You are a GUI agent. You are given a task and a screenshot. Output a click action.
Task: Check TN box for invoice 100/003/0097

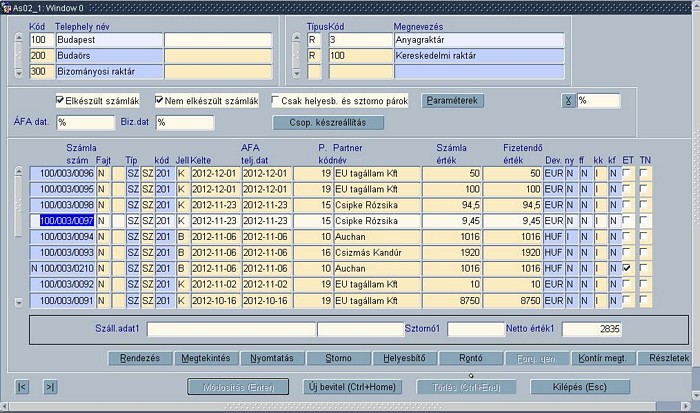(x=643, y=221)
